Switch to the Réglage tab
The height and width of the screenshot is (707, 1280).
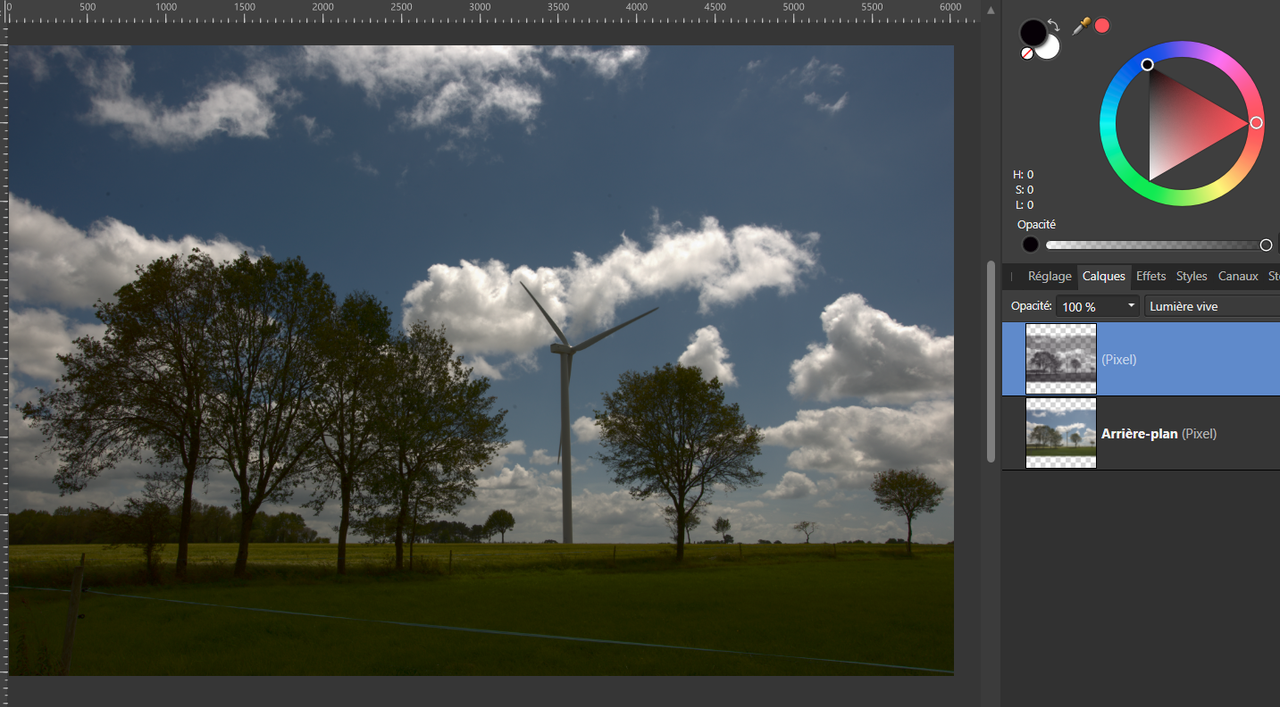1049,276
